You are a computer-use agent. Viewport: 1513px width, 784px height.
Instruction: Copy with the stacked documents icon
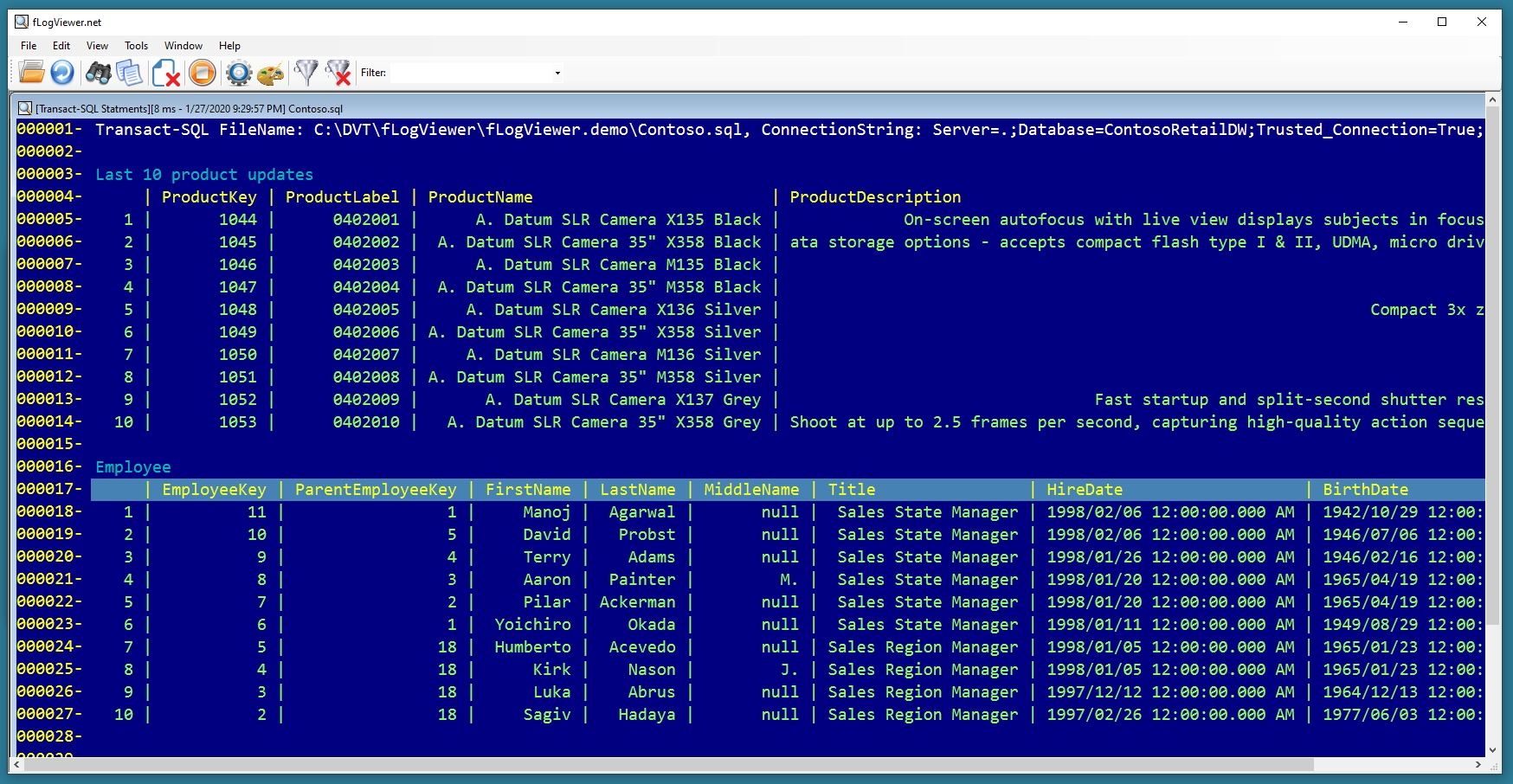coord(130,73)
